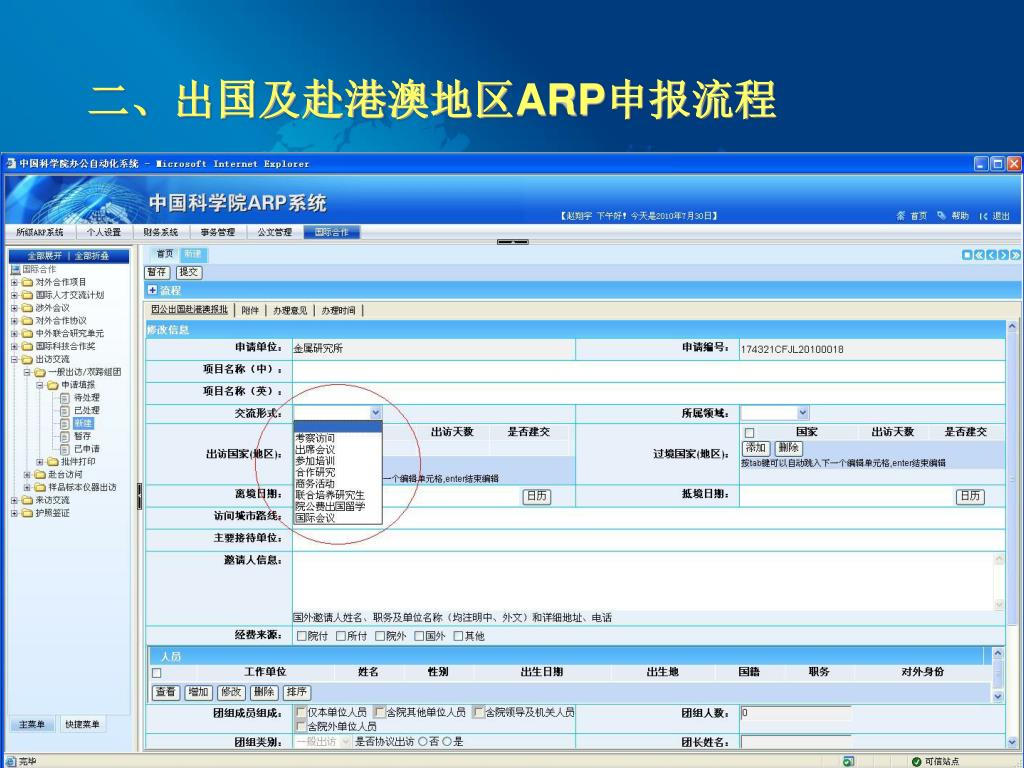
Task: Expand the 流程 section plus icon
Action: pos(153,290)
